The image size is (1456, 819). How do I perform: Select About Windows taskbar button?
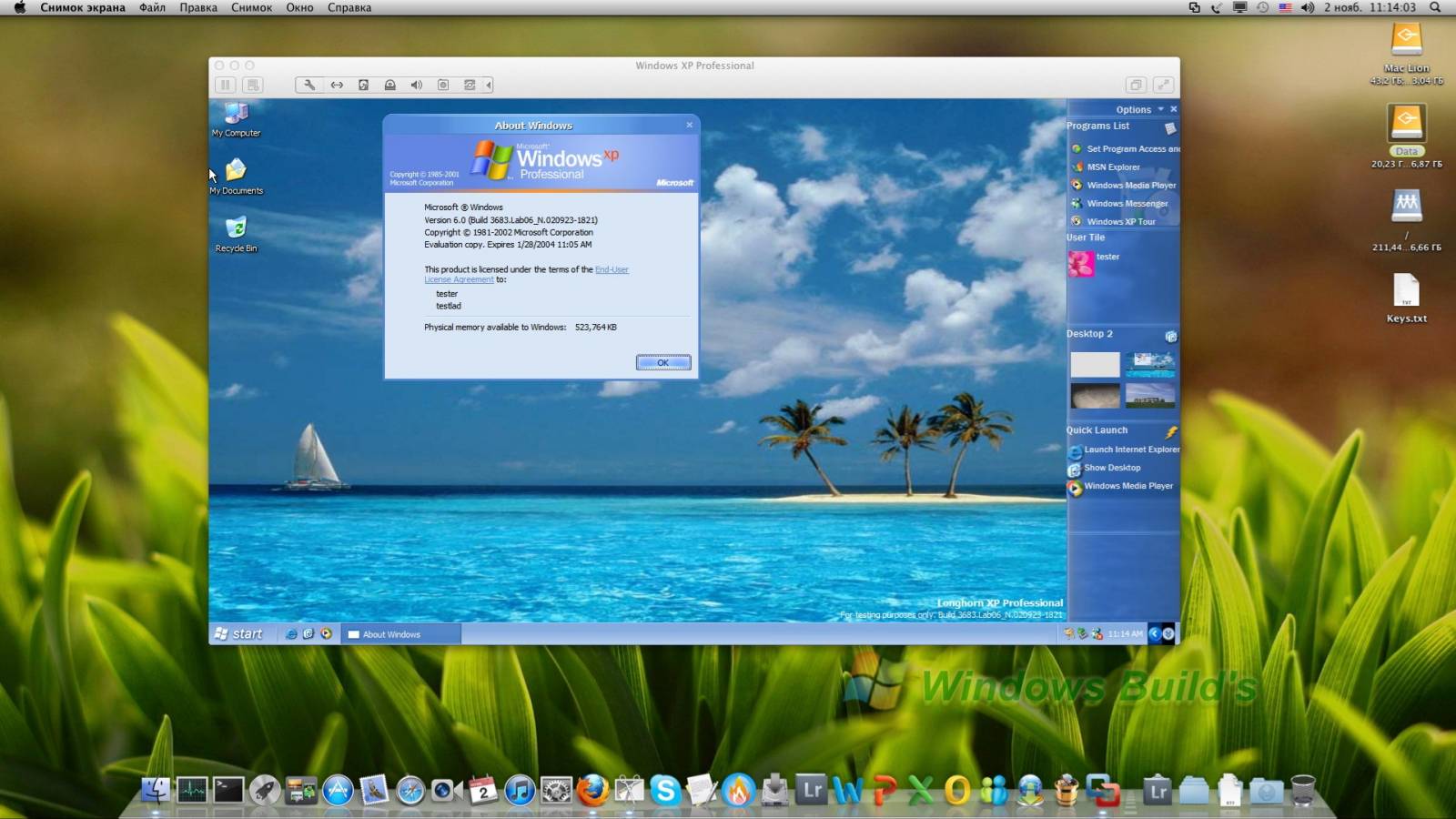400,634
